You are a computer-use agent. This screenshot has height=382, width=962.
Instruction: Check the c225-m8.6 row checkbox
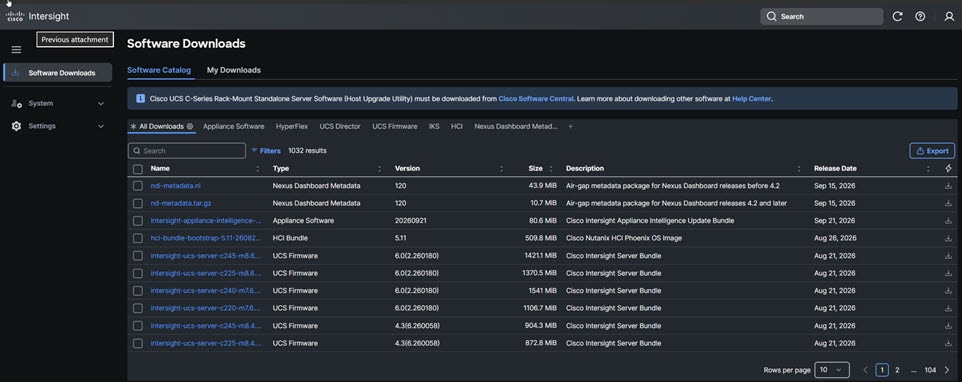(x=137, y=273)
